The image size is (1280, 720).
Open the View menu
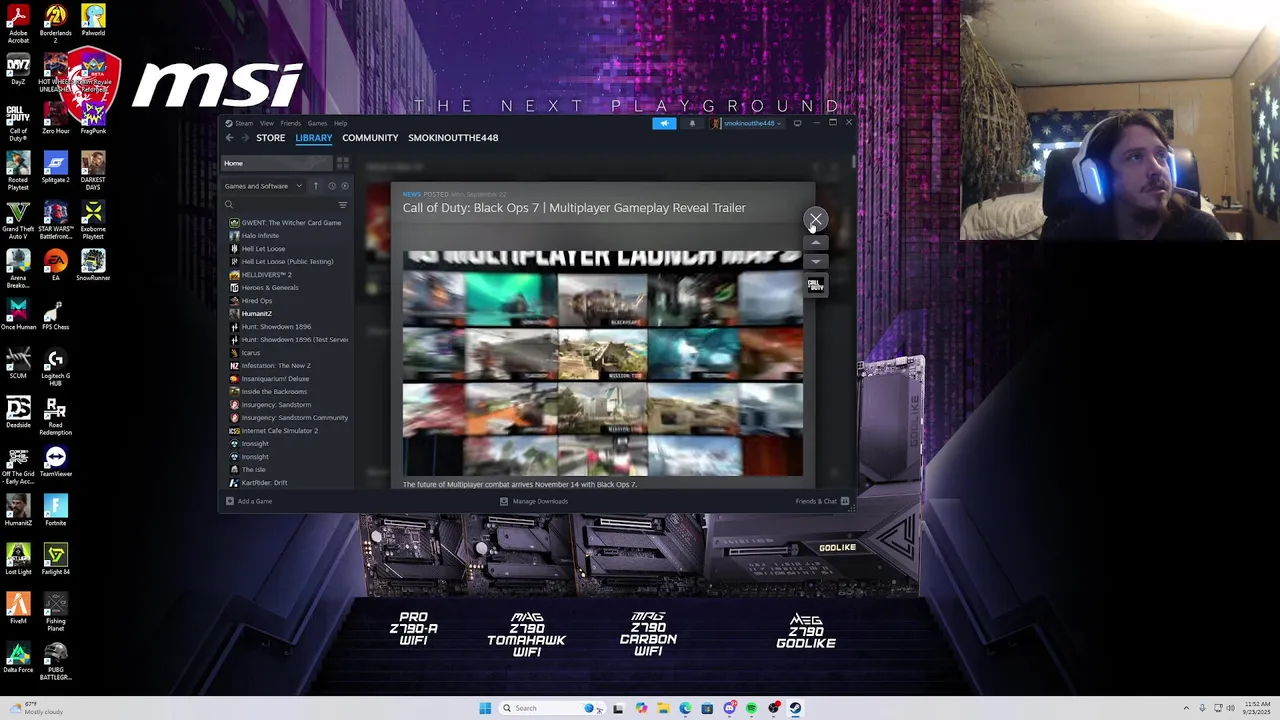[267, 123]
